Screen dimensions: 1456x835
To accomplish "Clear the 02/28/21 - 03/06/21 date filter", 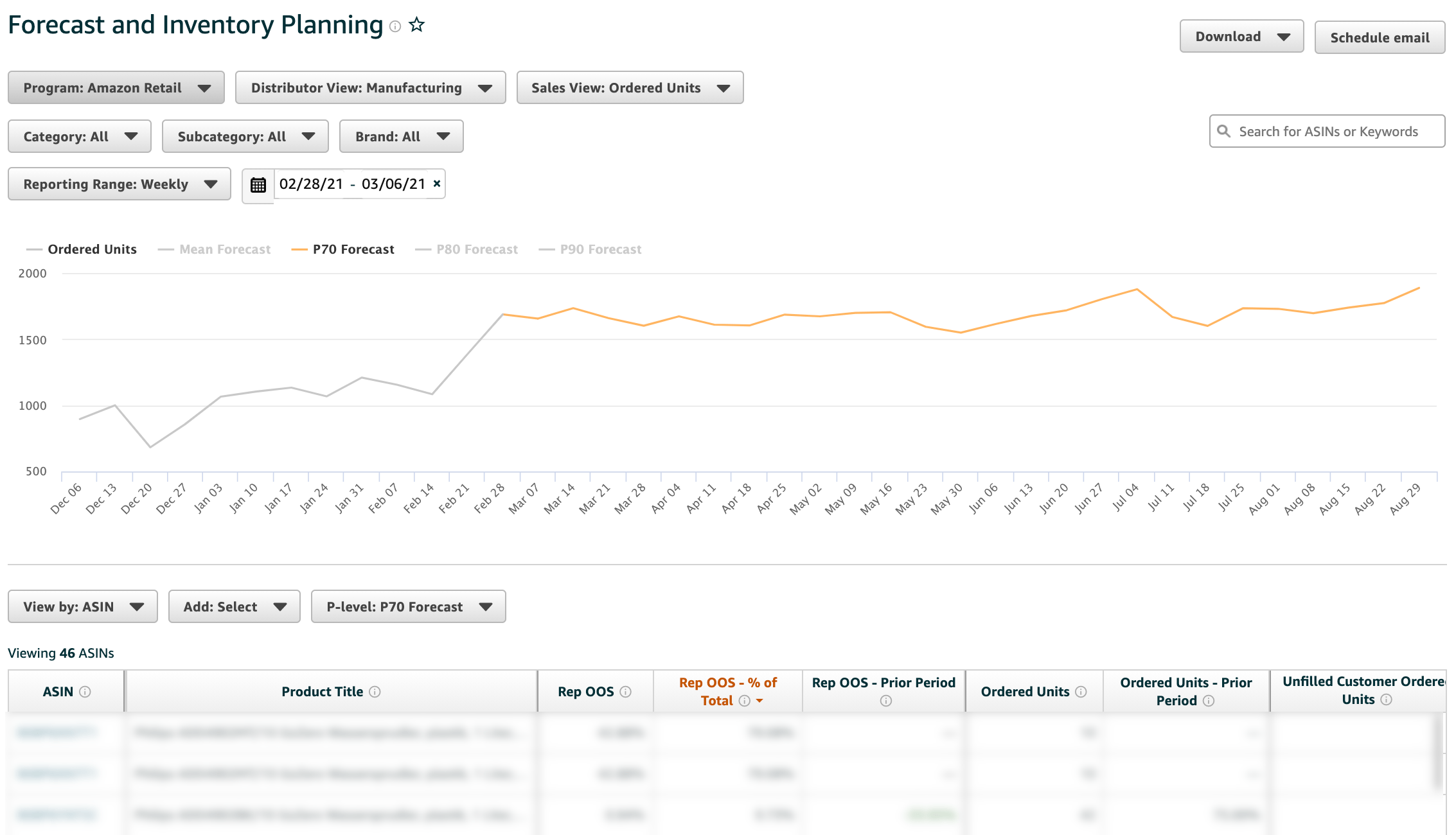I will pos(436,183).
